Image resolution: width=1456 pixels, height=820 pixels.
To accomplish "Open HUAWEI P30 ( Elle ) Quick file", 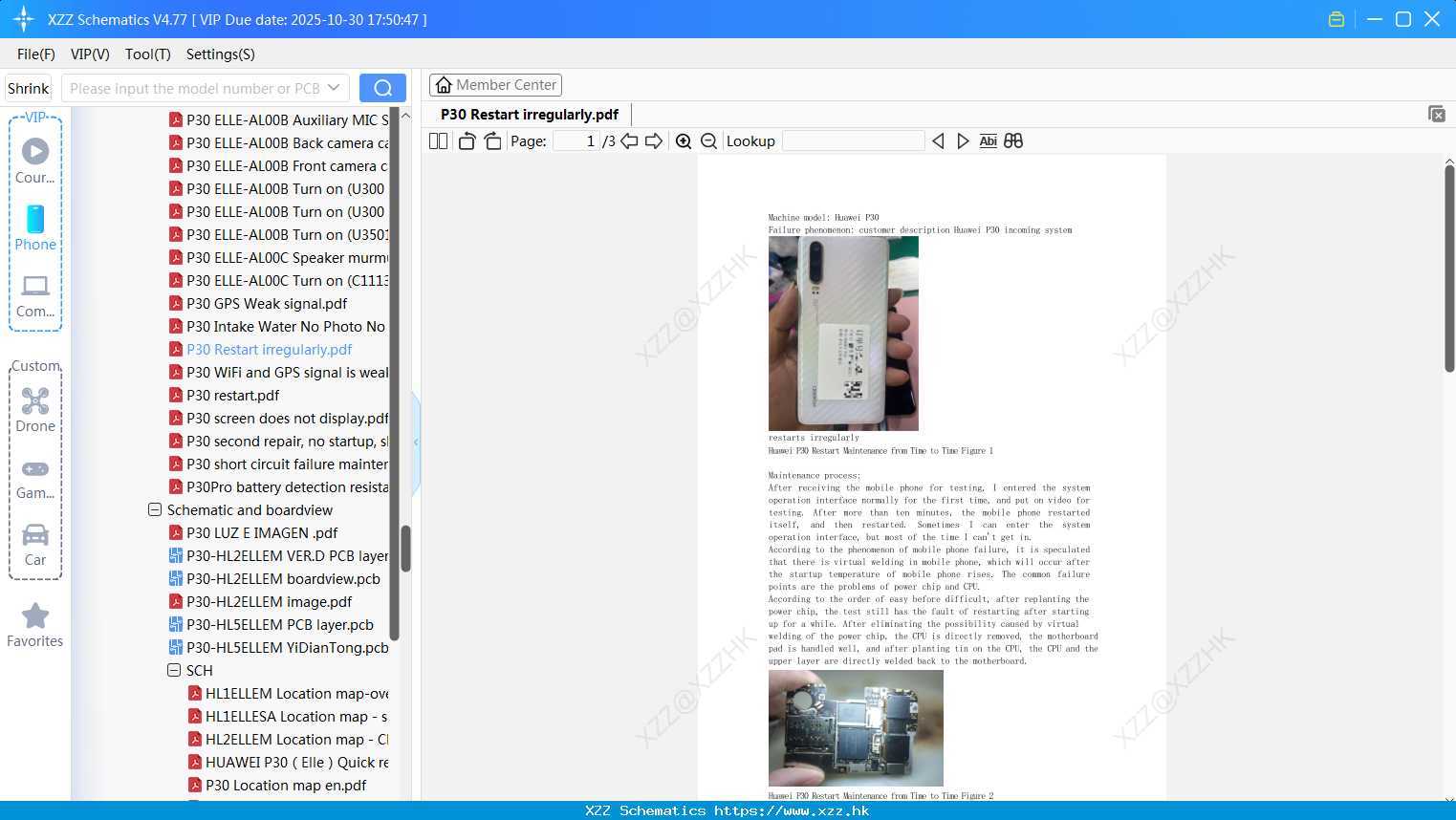I will pyautogui.click(x=297, y=763).
